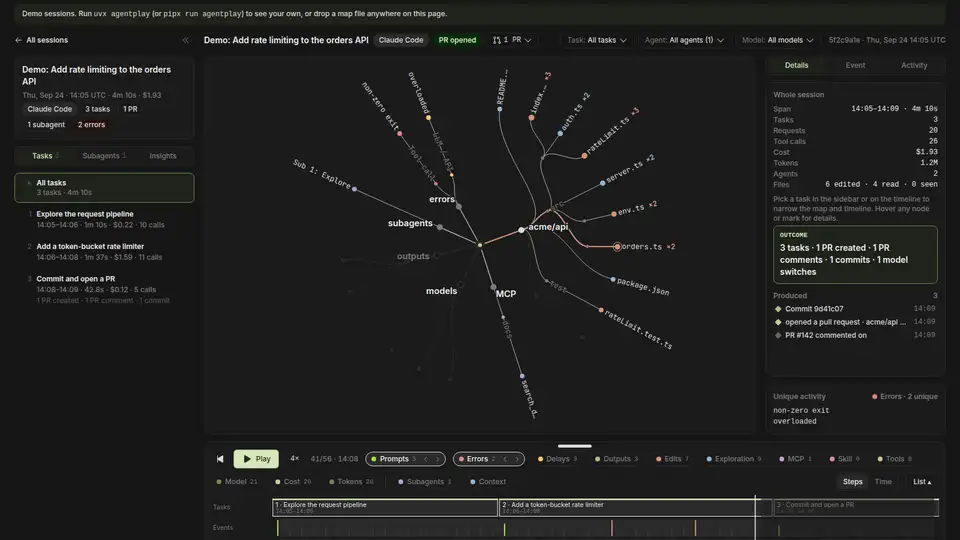
Task: Open PR #142 commented on entry
Action: 855,336
